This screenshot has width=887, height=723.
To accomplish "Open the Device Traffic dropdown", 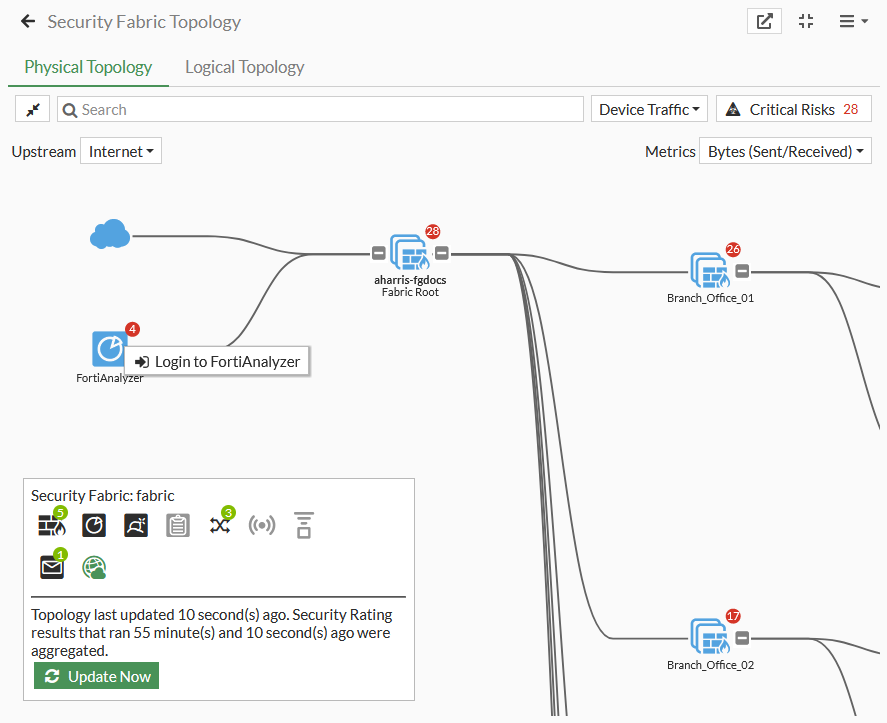I will 649,109.
